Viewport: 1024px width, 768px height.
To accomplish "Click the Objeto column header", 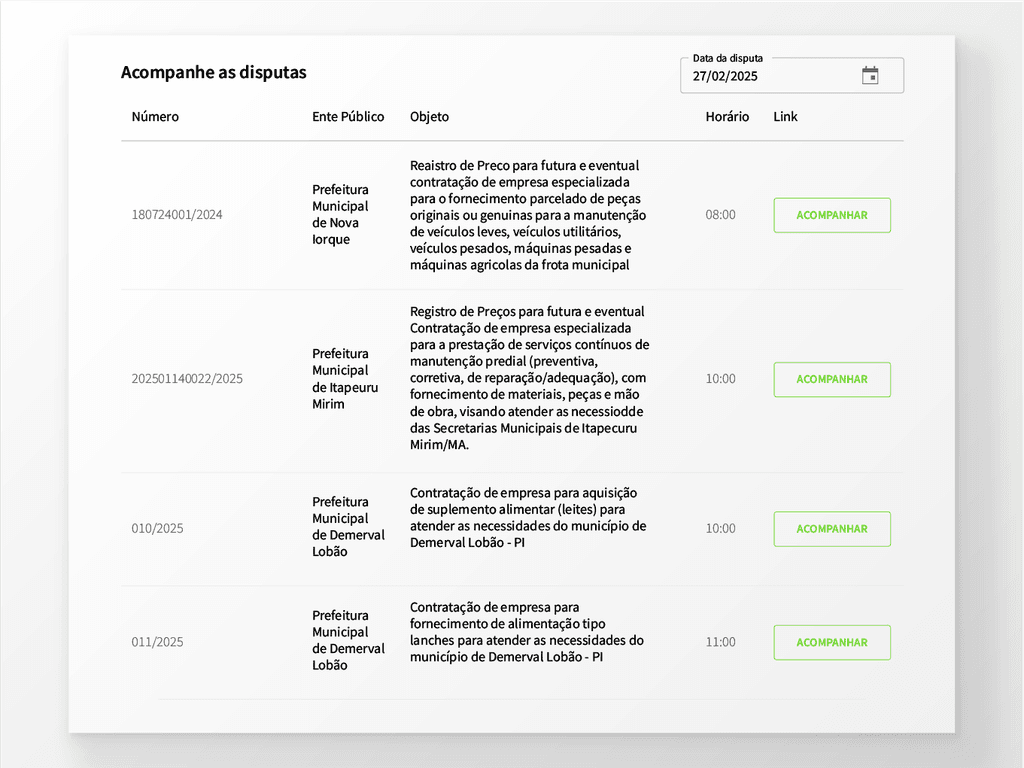I will [429, 116].
